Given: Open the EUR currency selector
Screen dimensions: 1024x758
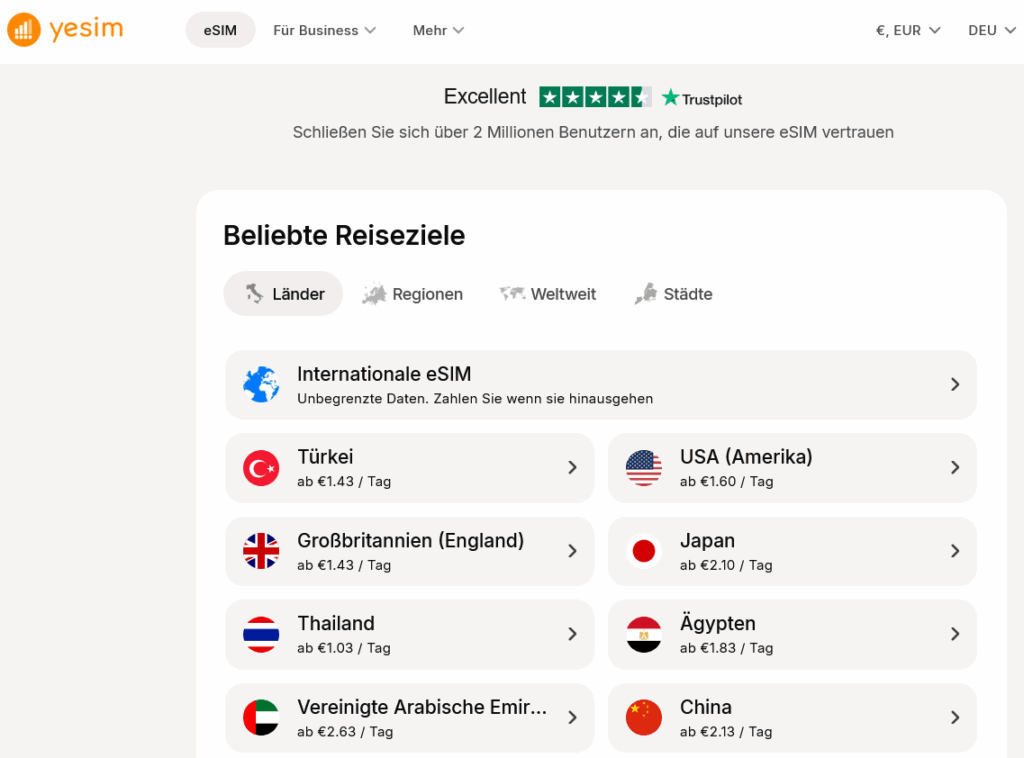Looking at the screenshot, I should click(906, 30).
